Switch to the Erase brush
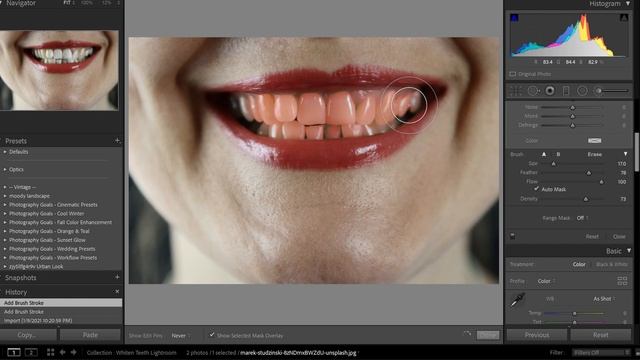640x360 pixels. [x=595, y=154]
